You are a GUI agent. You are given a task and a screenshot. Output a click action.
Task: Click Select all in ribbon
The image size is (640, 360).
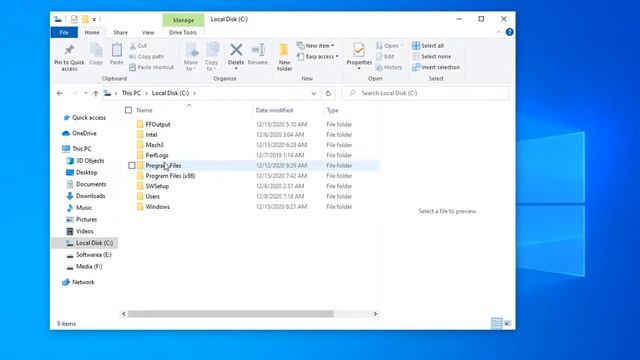pyautogui.click(x=428, y=46)
